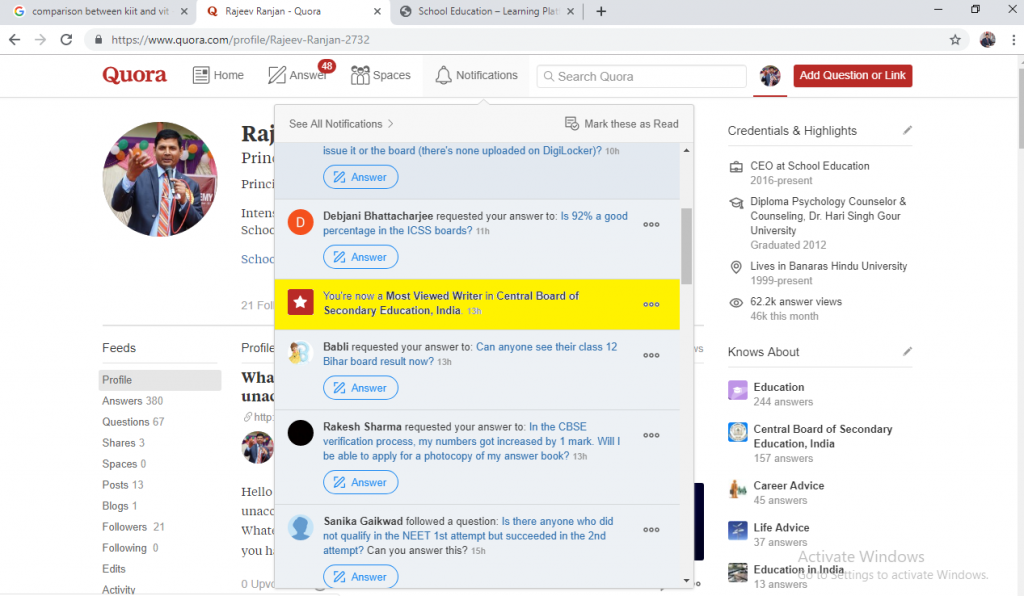Expand See All Notifications chevron
The width and height of the screenshot is (1024, 596).
click(x=391, y=123)
